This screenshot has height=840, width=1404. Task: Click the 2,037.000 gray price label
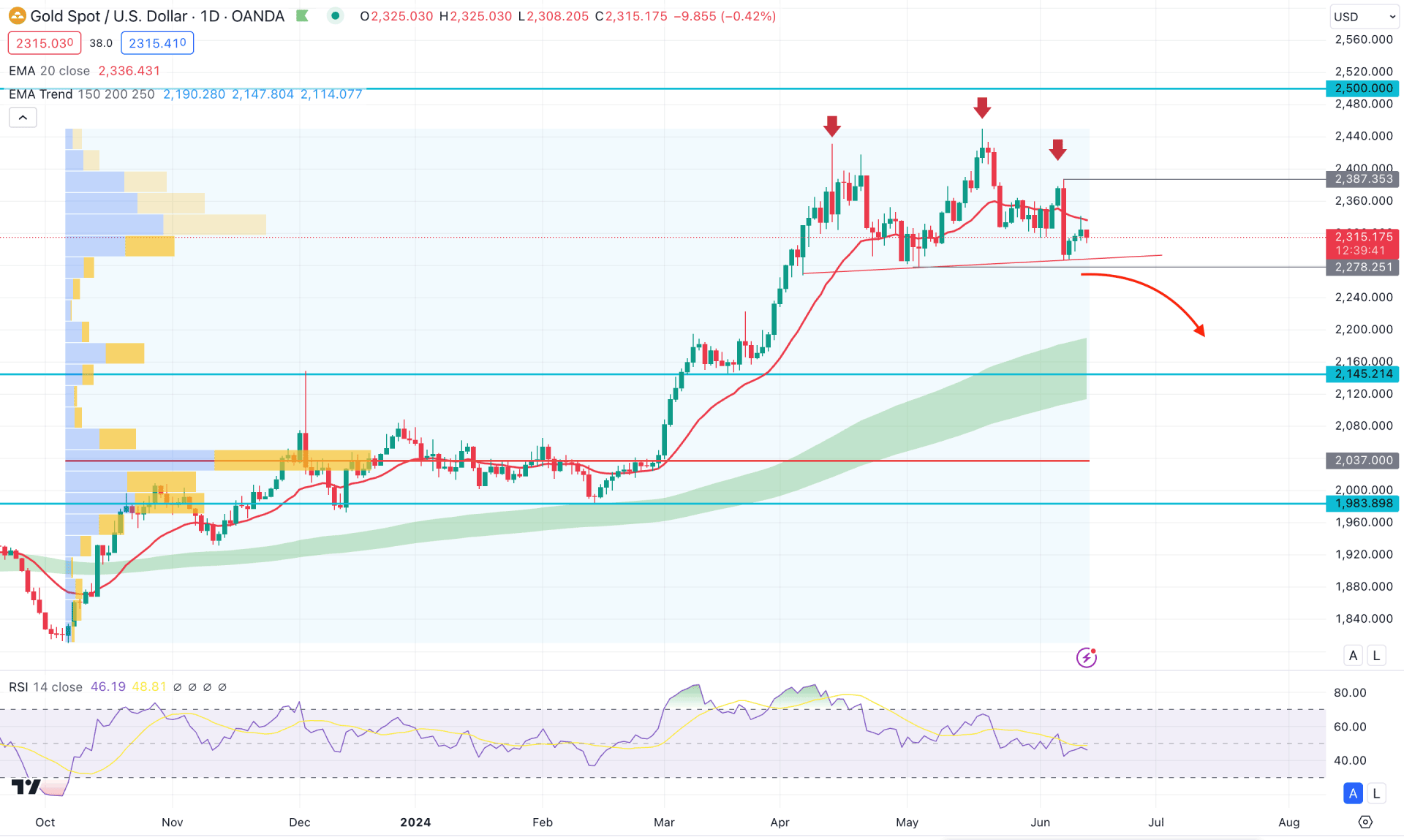[1362, 461]
